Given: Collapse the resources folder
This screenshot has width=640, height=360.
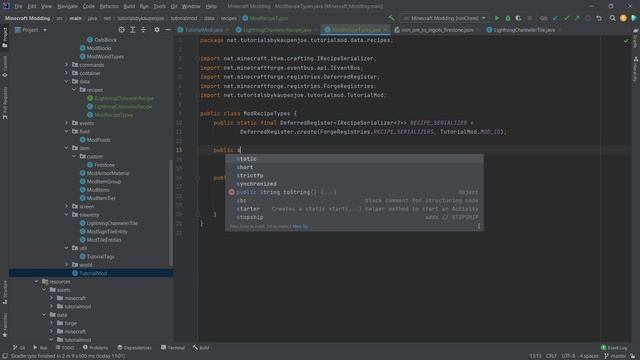Looking at the screenshot, I should click(x=36, y=282).
